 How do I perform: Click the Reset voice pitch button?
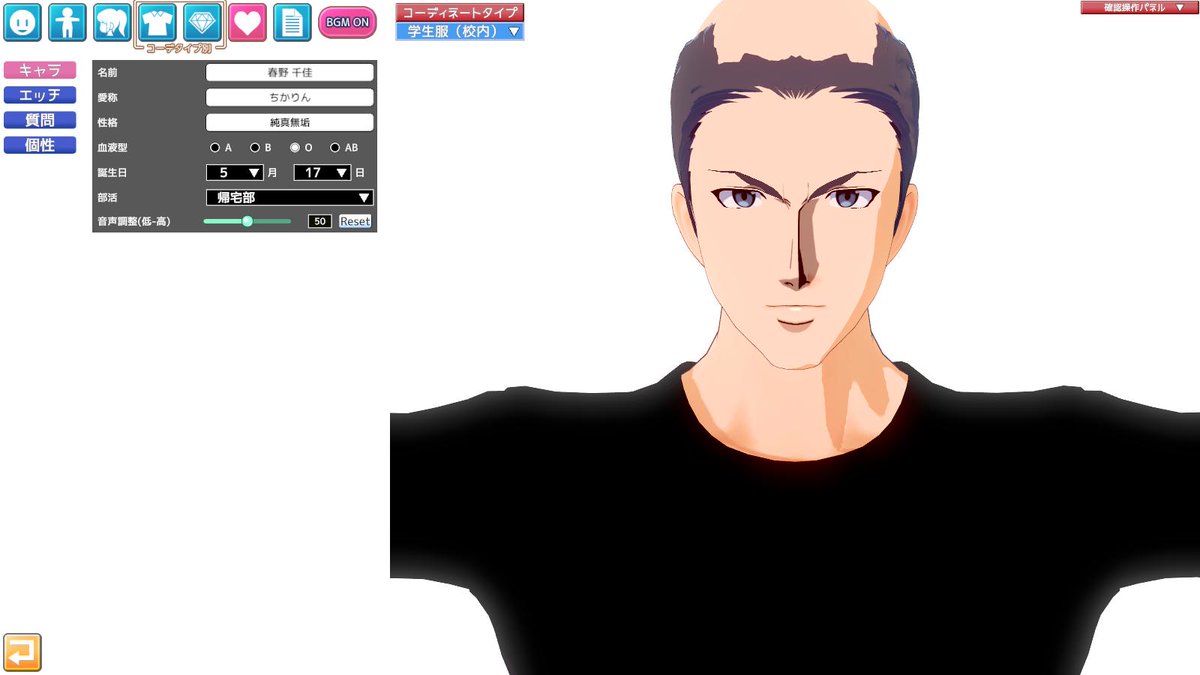coord(355,221)
